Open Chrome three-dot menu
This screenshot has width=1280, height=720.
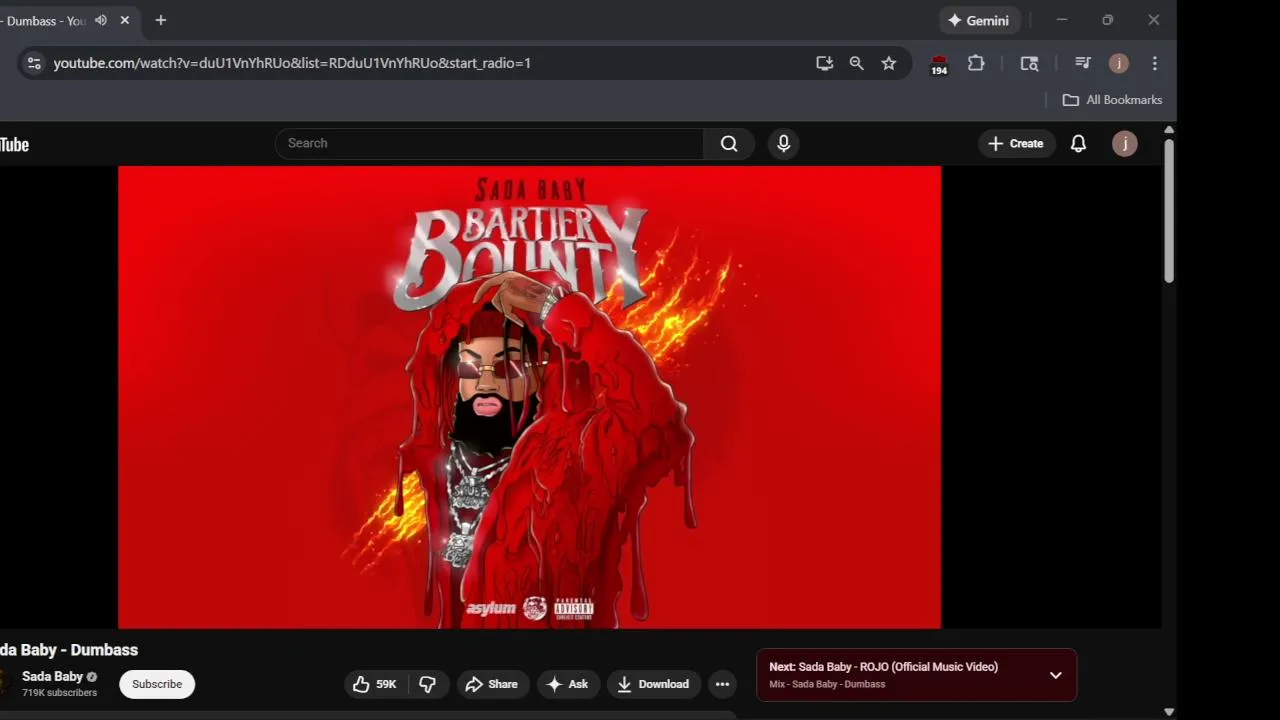1155,63
